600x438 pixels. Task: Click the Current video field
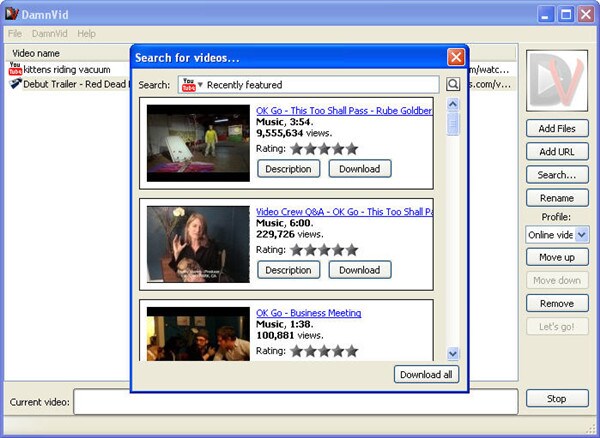(x=296, y=402)
